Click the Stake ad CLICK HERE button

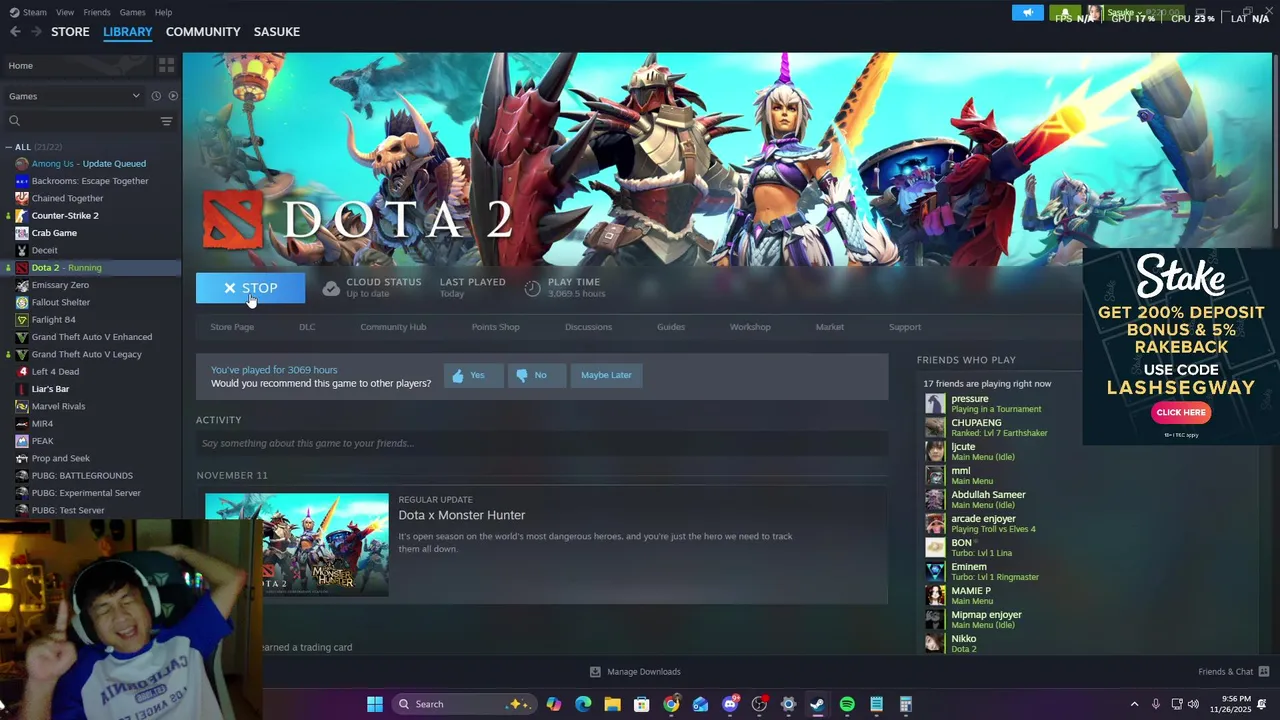click(x=1181, y=412)
